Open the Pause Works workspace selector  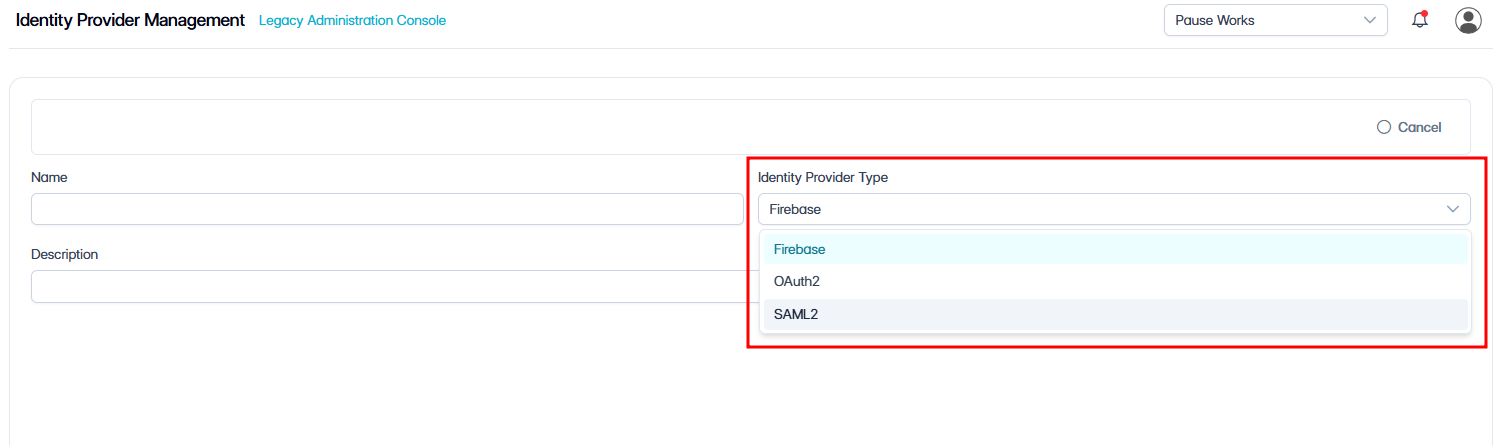(1275, 20)
